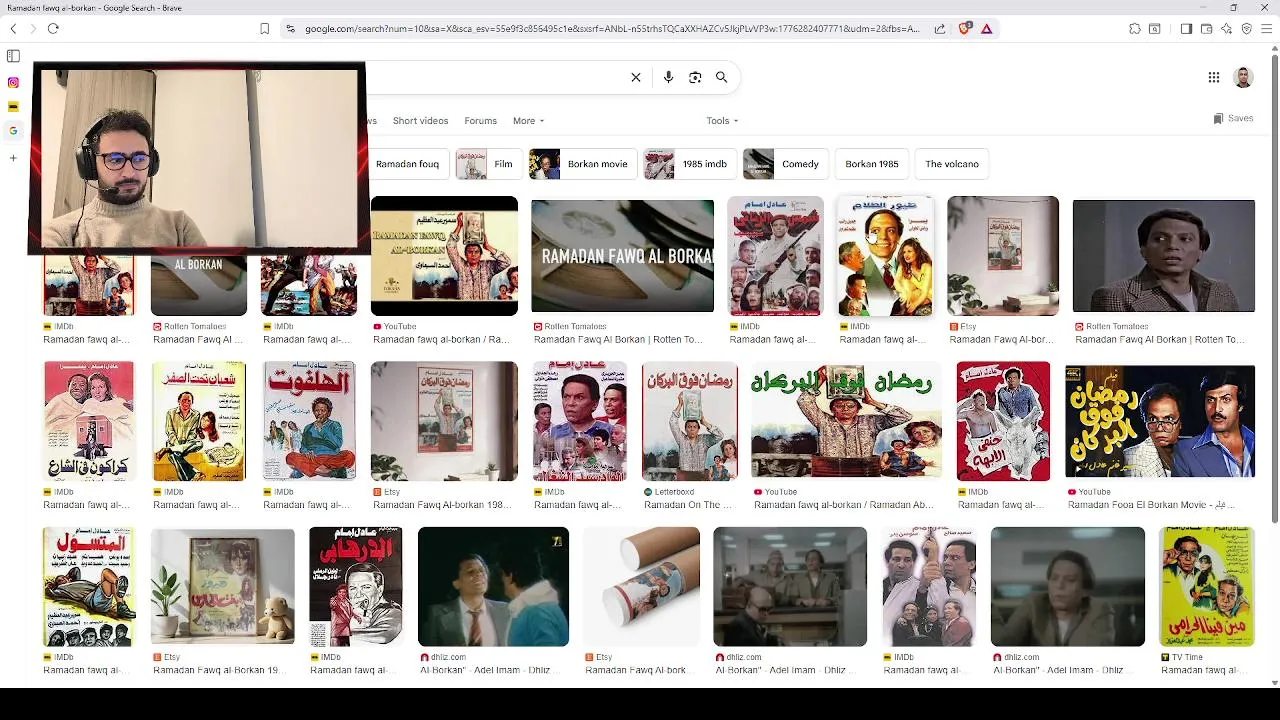The height and width of the screenshot is (720, 1280).
Task: Open Saves collection
Action: pyautogui.click(x=1233, y=118)
